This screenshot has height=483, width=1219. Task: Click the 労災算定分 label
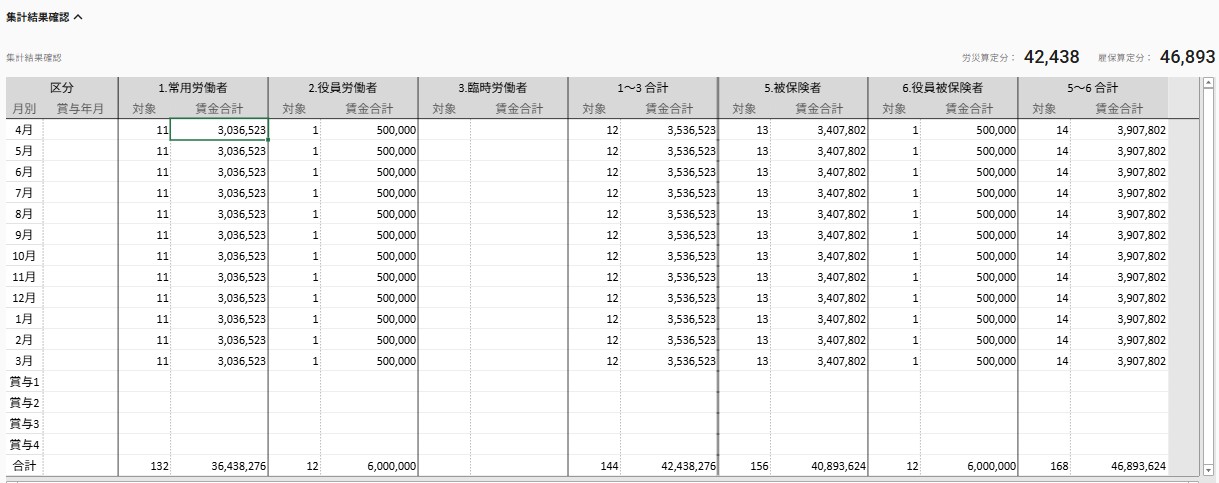pyautogui.click(x=988, y=59)
